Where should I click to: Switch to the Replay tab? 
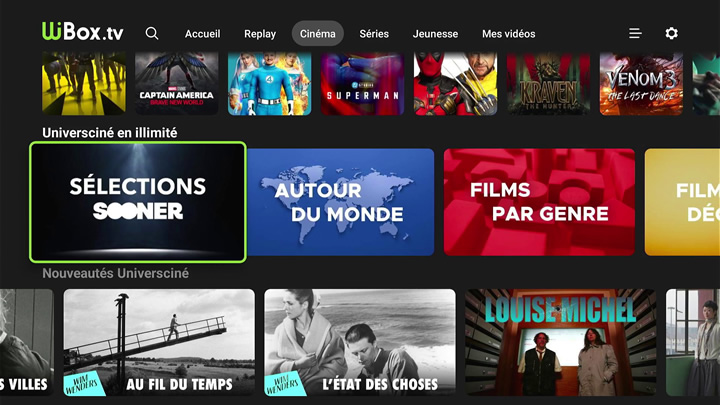coord(260,34)
